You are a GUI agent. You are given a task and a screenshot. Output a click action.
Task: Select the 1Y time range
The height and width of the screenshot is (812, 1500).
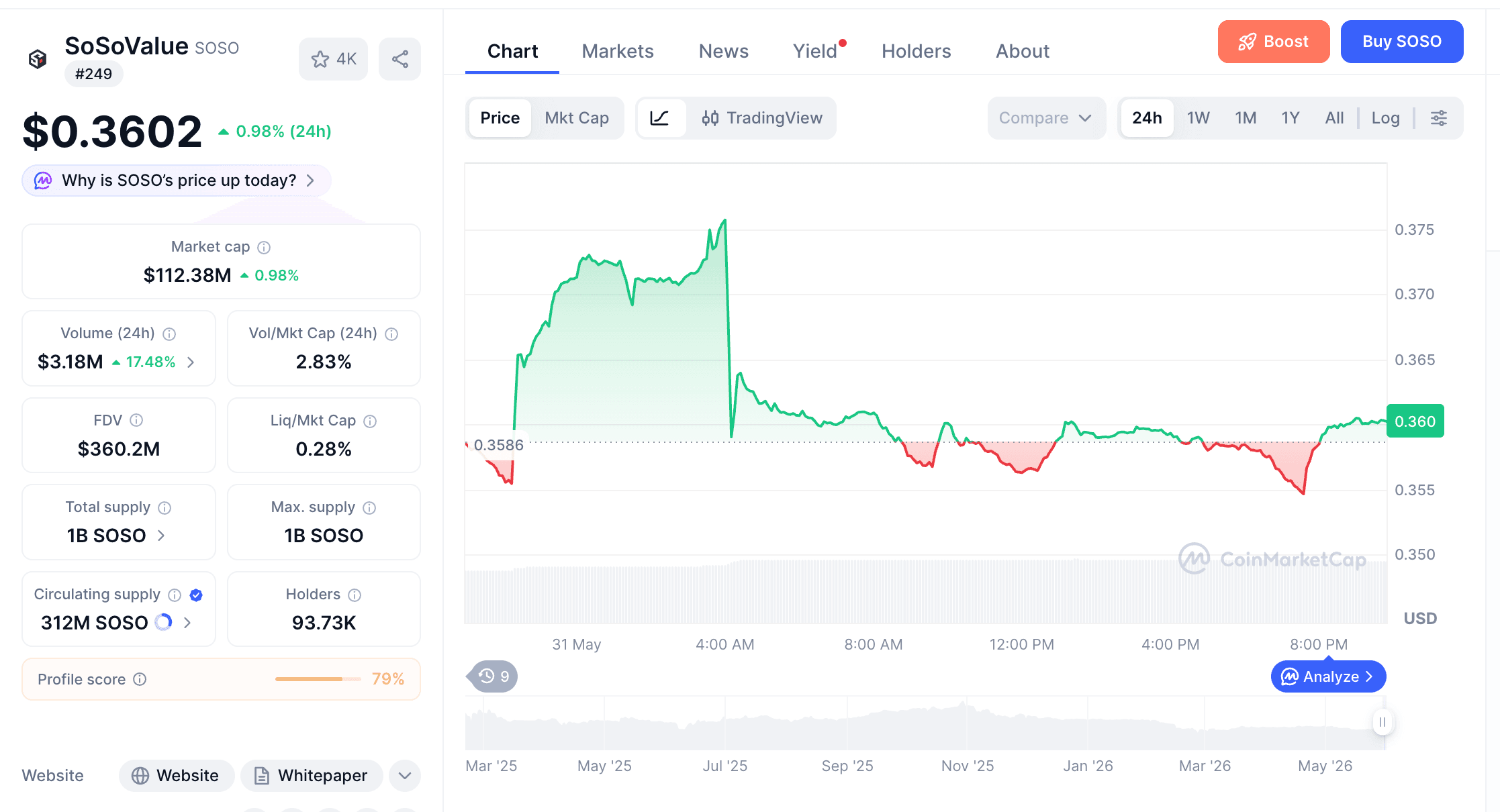[x=1291, y=118]
